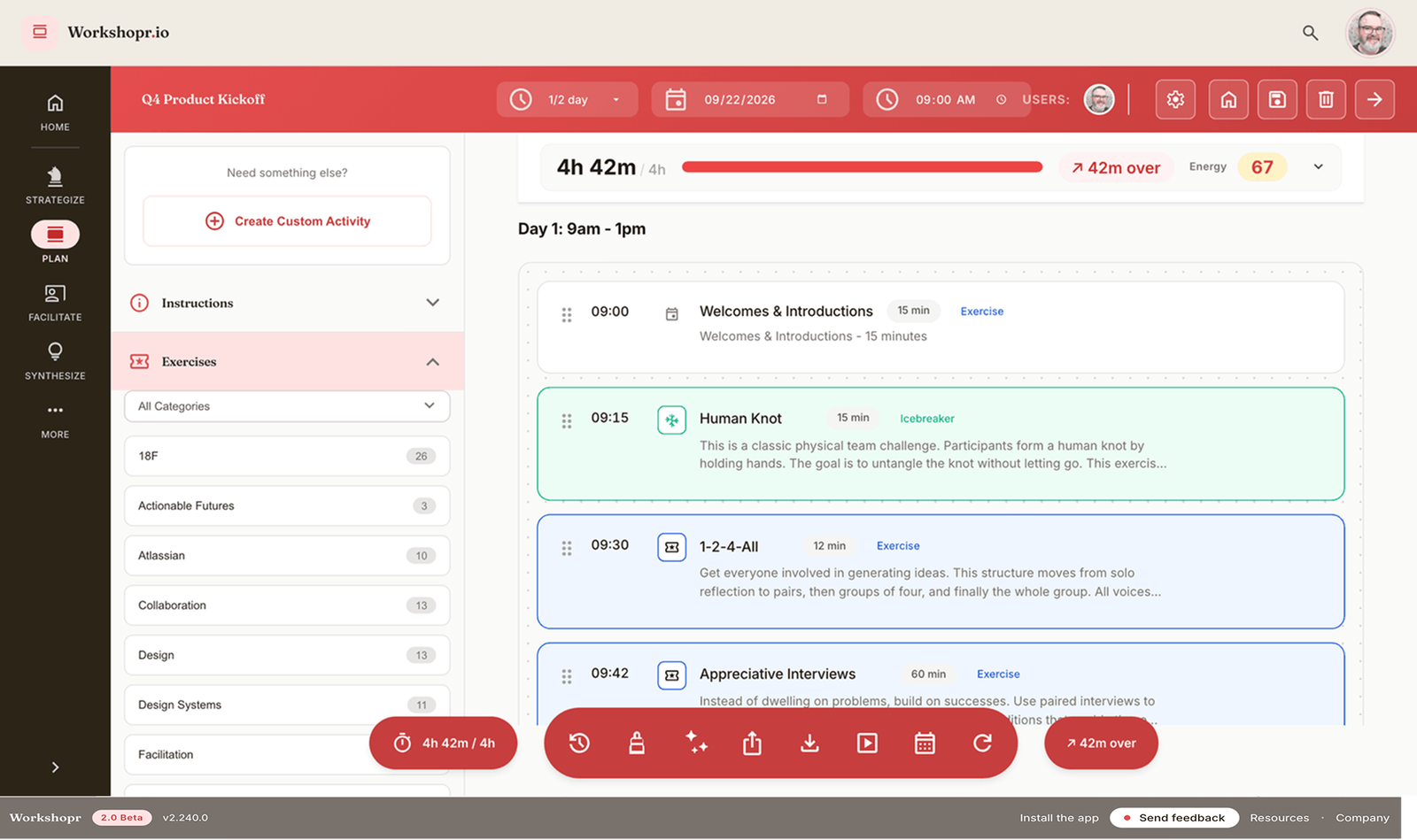1417x840 pixels.
Task: Open the Strategize section
Action: click(55, 185)
